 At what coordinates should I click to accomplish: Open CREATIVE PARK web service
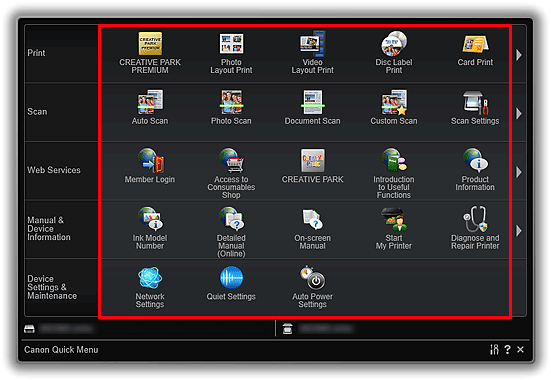312,166
